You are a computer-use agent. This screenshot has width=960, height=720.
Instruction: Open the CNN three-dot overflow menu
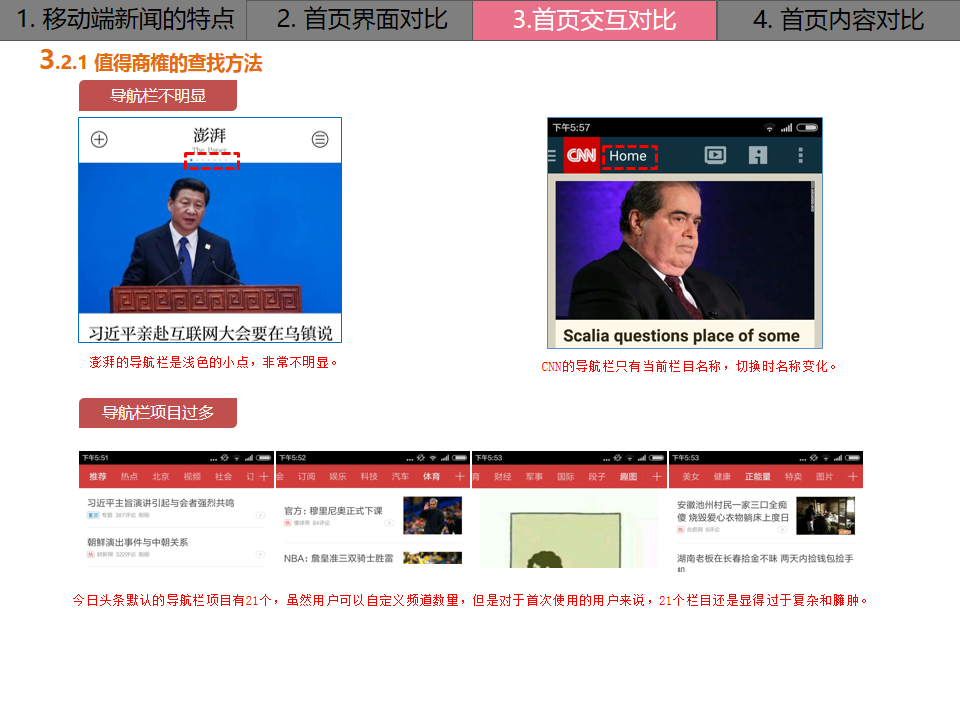tap(800, 156)
